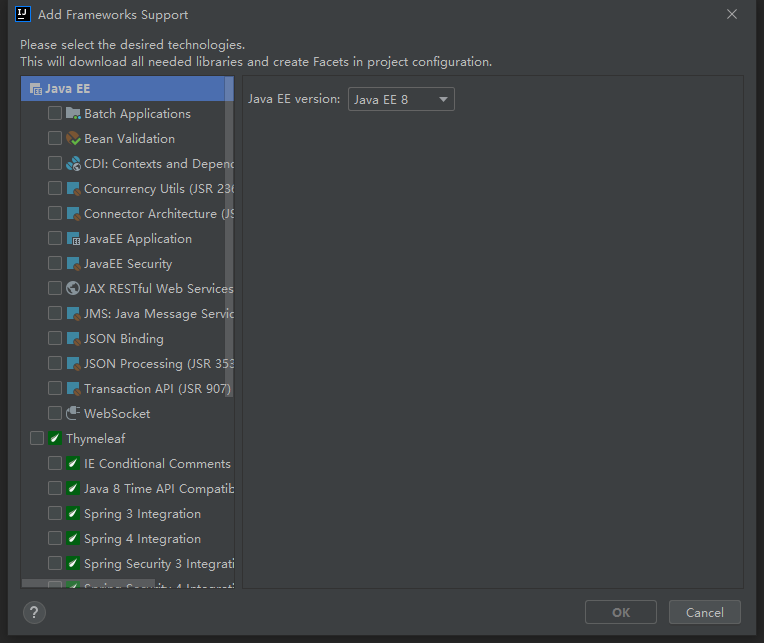The image size is (764, 643).
Task: Click the Java 8 Time API leaf icon
Action: [x=73, y=488]
